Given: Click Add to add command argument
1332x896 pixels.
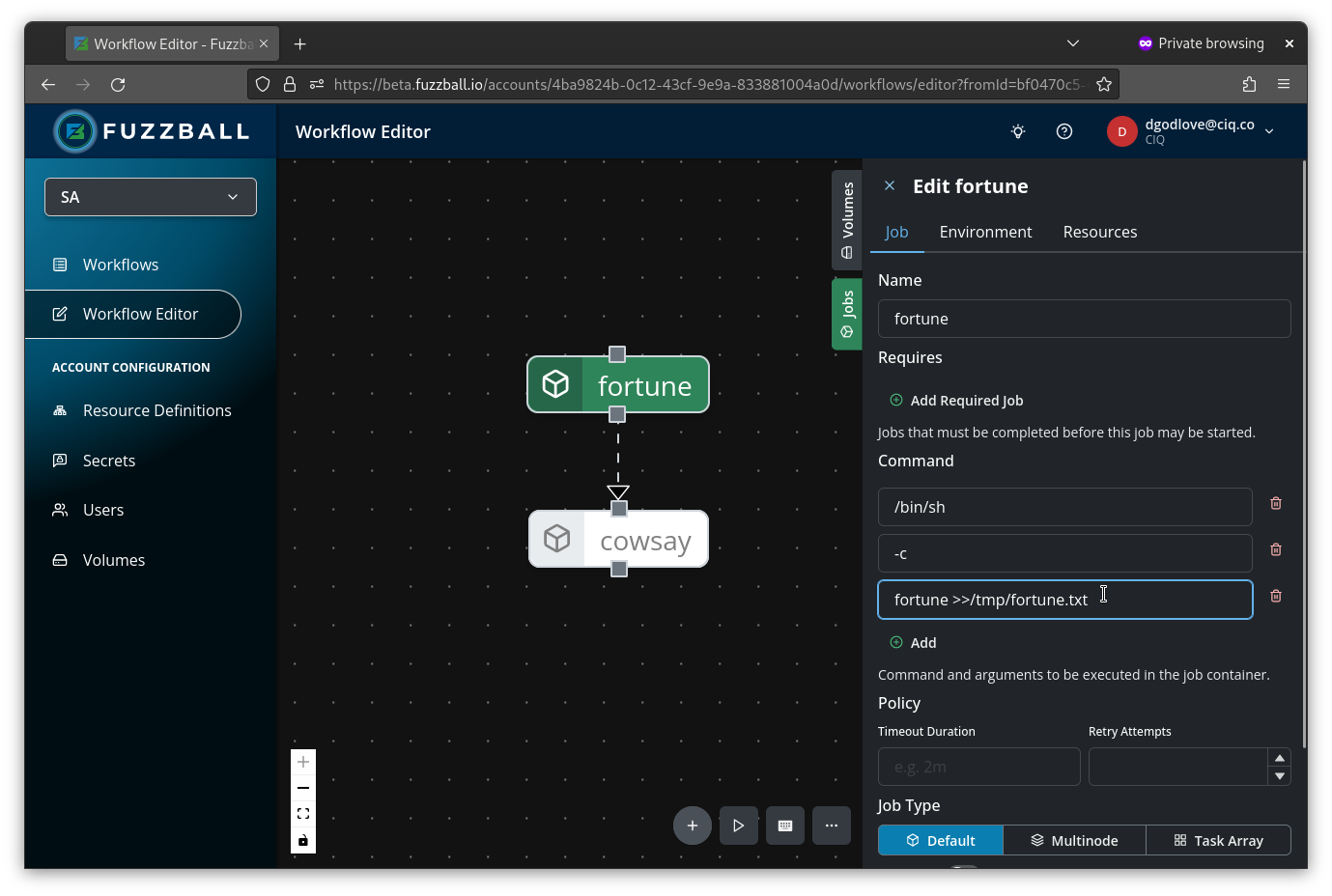Looking at the screenshot, I should [913, 642].
